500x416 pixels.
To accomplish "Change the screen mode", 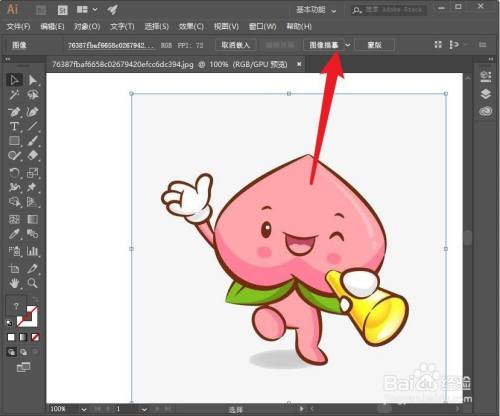I will point(23,367).
